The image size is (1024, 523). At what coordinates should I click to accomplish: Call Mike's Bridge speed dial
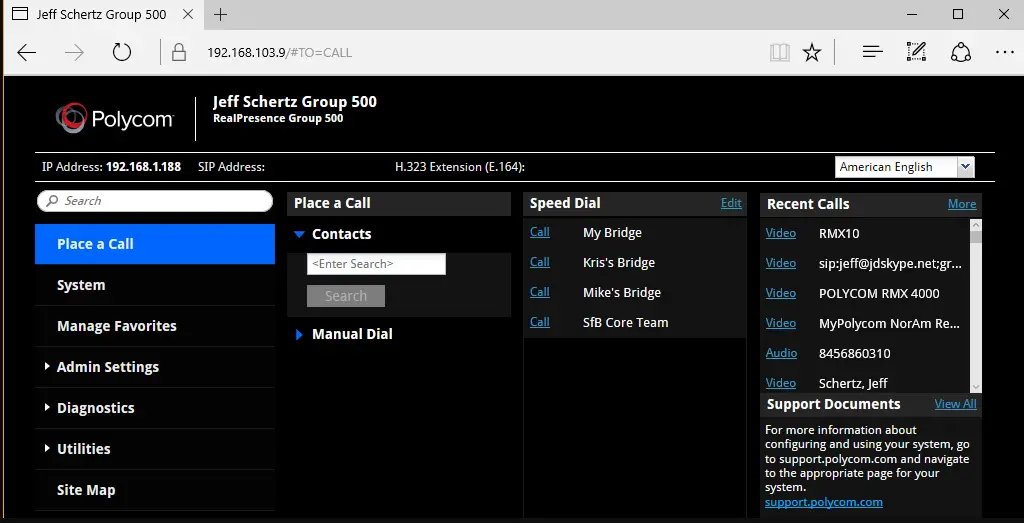tap(539, 292)
